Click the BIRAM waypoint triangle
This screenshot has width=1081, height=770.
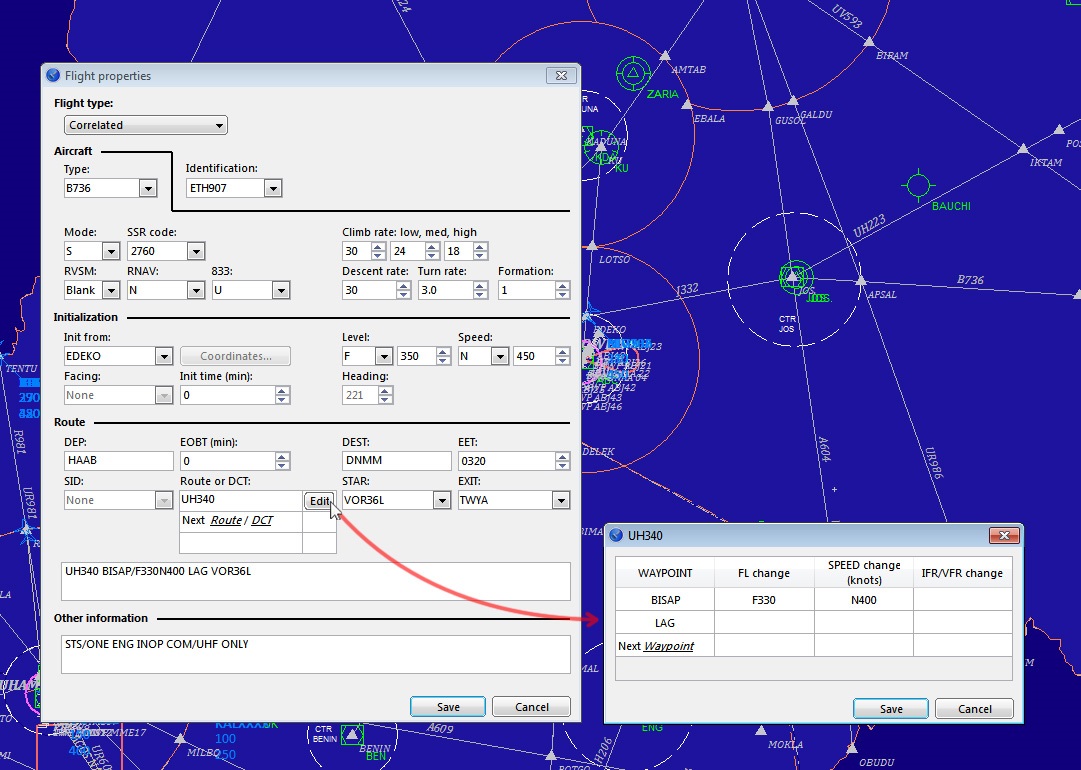pos(869,41)
